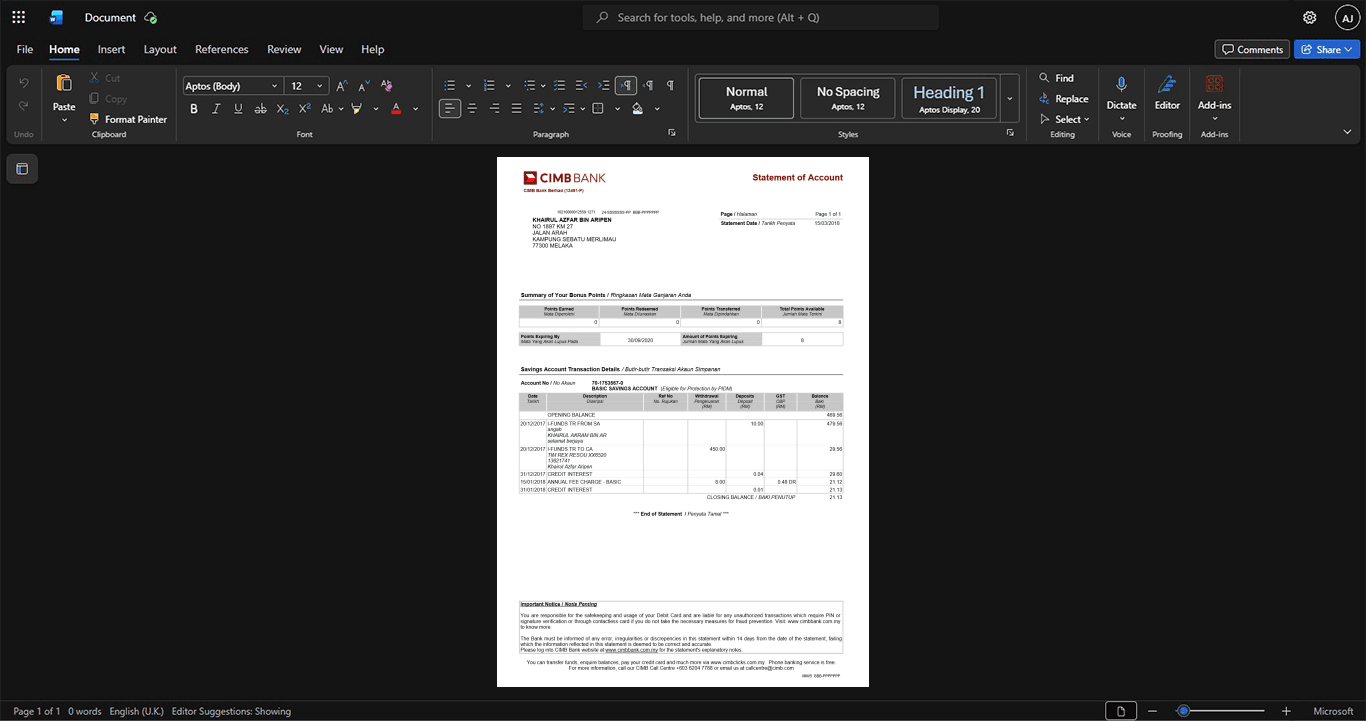Image resolution: width=1366 pixels, height=721 pixels.
Task: Switch to the Insert tab
Action: coord(111,49)
